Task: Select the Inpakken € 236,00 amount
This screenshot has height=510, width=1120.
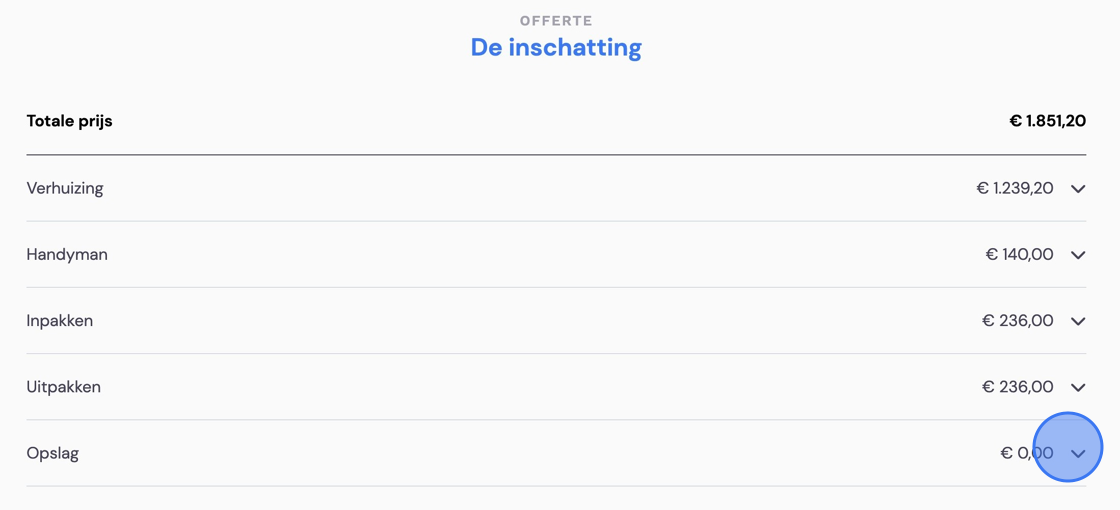Action: point(1017,321)
